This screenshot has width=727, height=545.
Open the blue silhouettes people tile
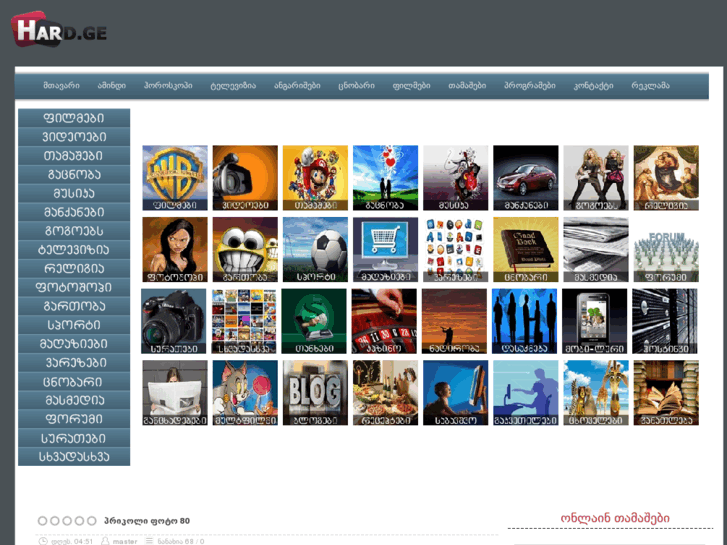pos(524,321)
